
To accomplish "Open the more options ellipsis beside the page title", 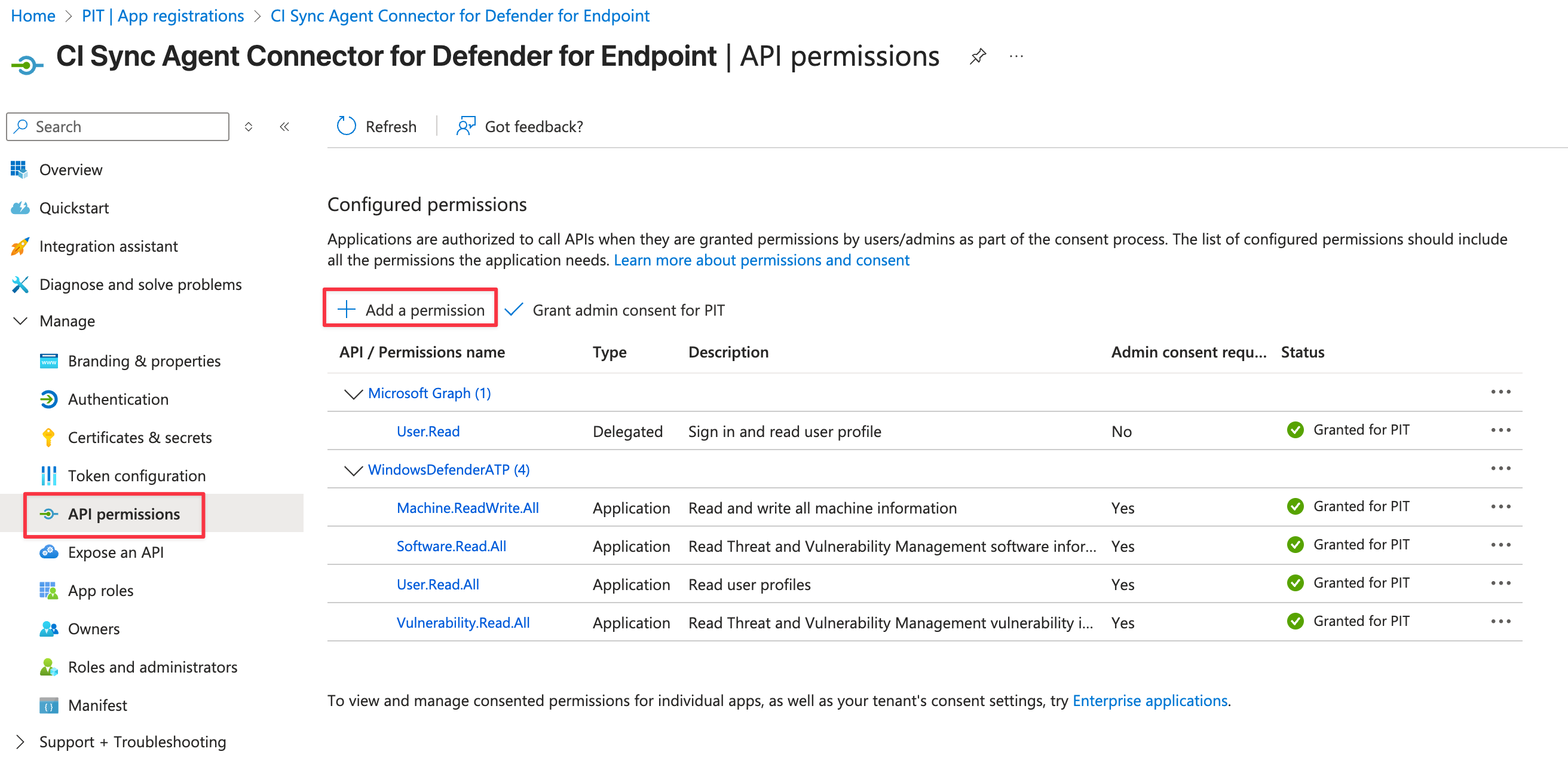I will tap(1016, 57).
